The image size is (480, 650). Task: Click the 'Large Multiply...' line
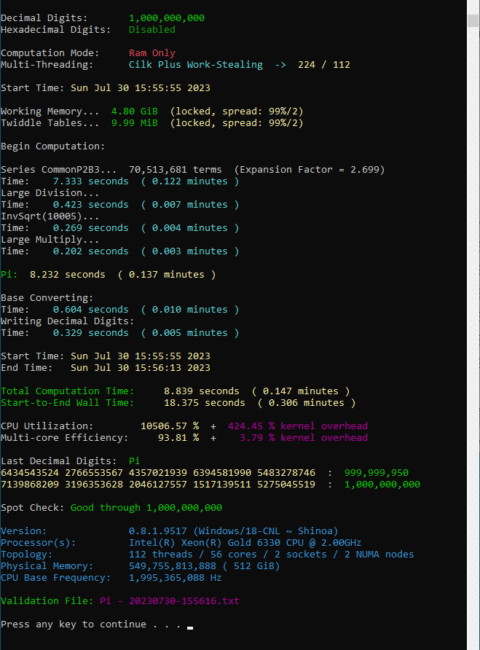(x=50, y=240)
